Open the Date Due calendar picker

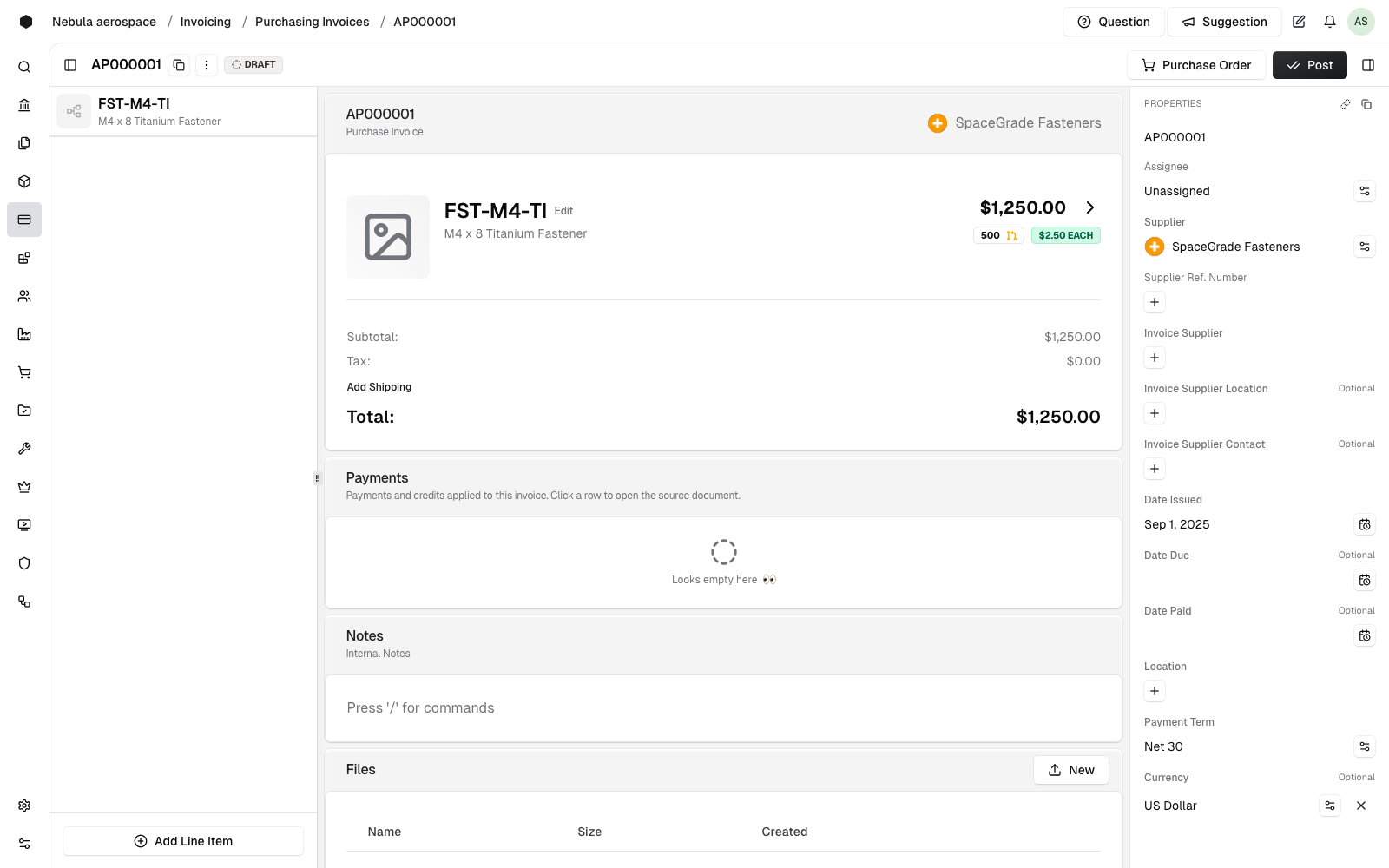point(1365,580)
